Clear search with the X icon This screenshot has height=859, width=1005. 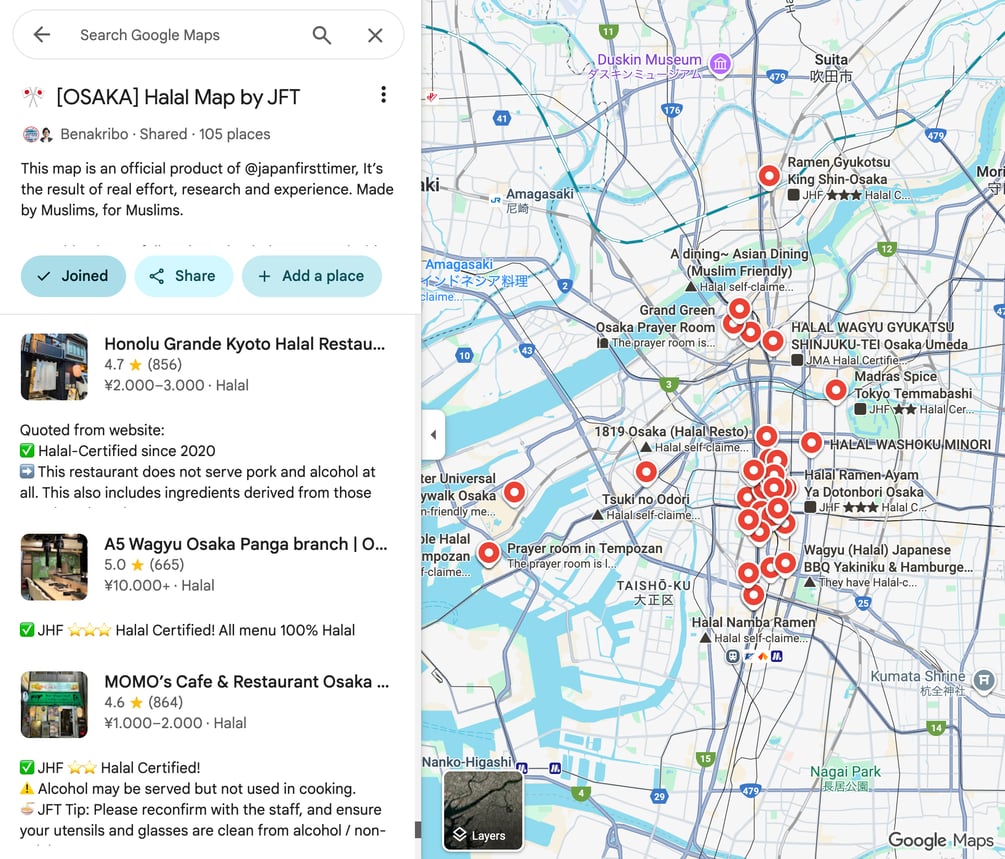(x=375, y=35)
